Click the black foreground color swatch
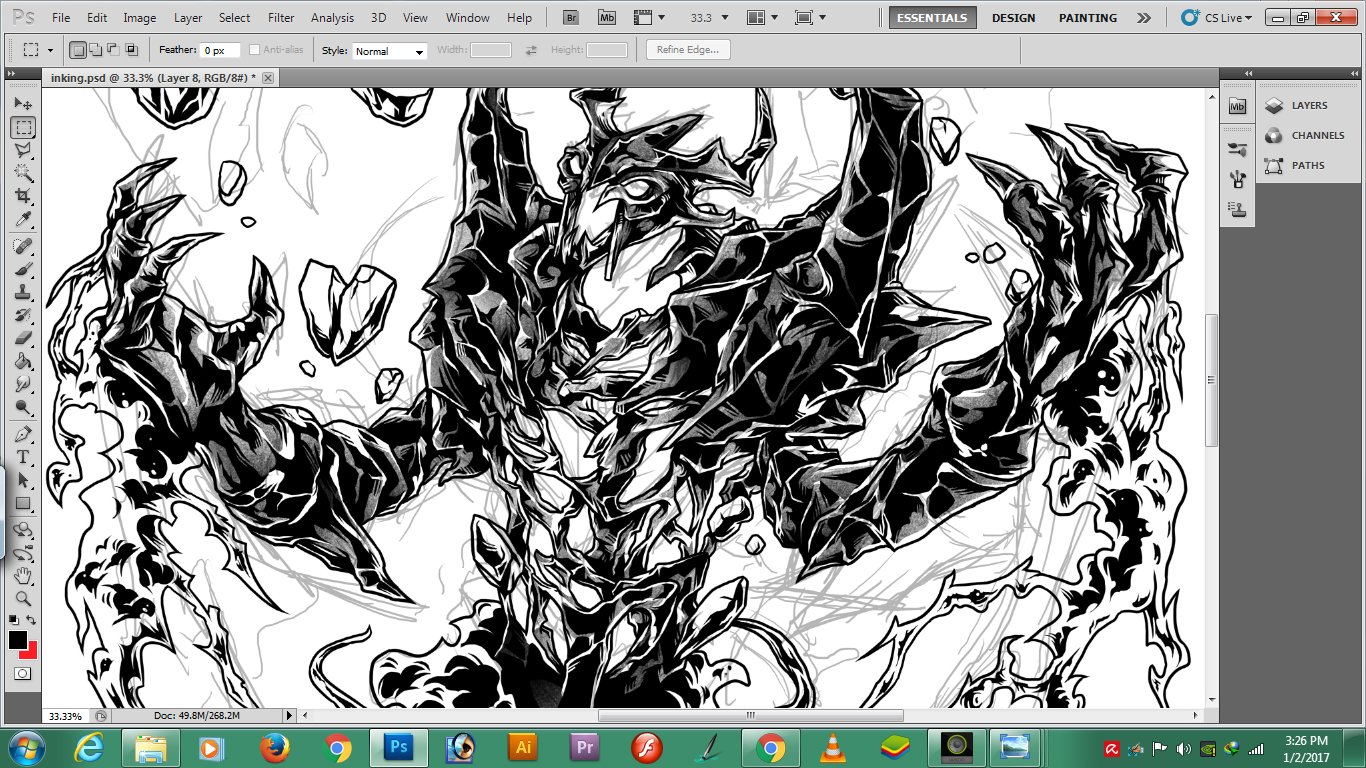The height and width of the screenshot is (768, 1366). (x=18, y=640)
